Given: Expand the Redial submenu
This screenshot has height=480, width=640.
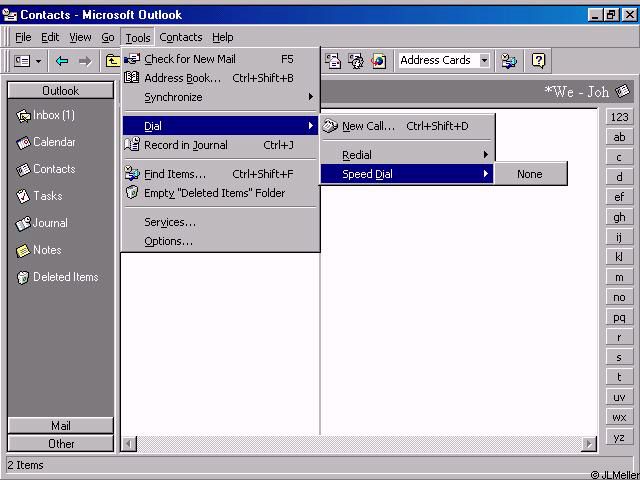Looking at the screenshot, I should tap(407, 155).
